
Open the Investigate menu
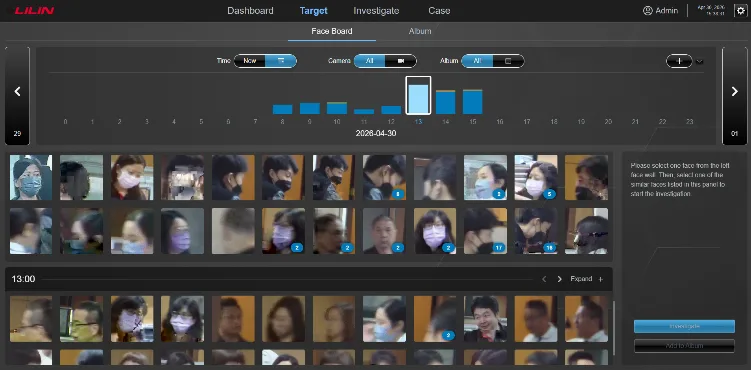point(376,11)
